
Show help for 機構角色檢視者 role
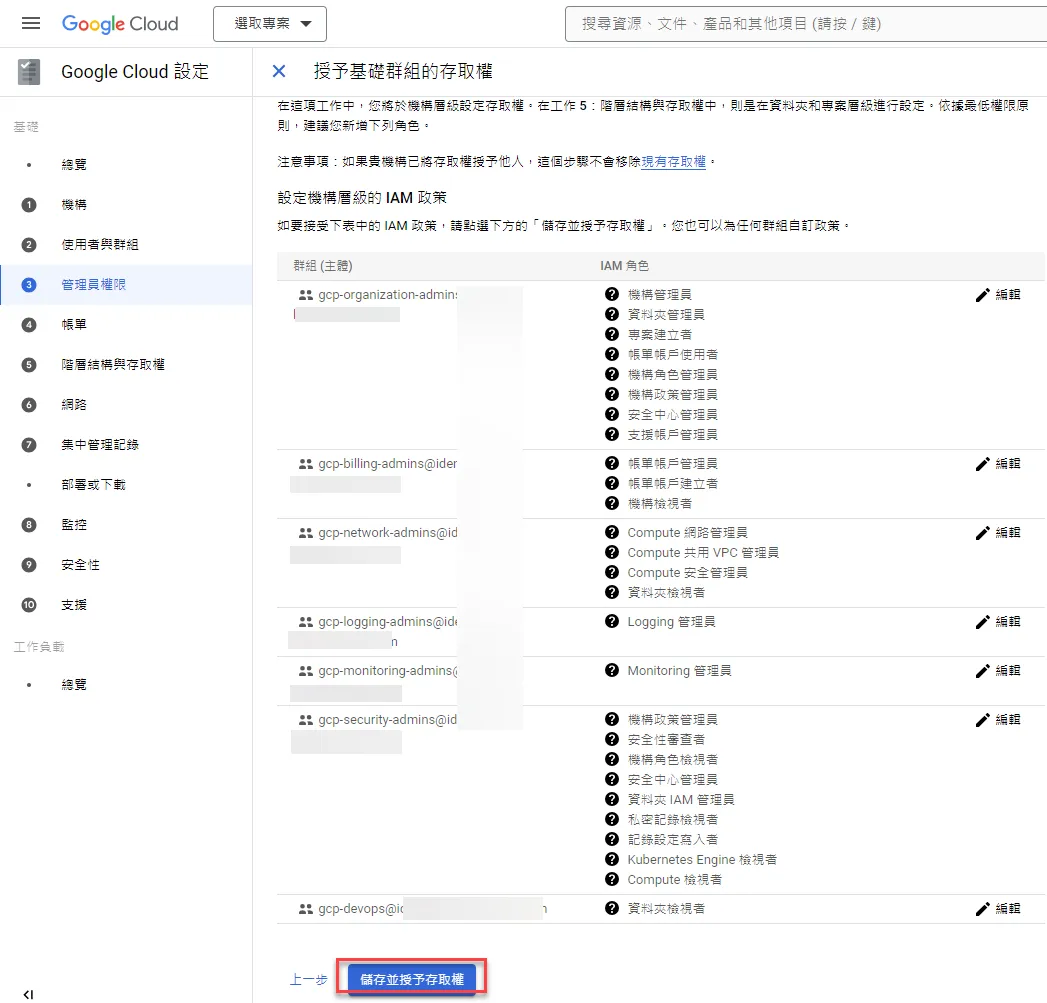tap(612, 759)
